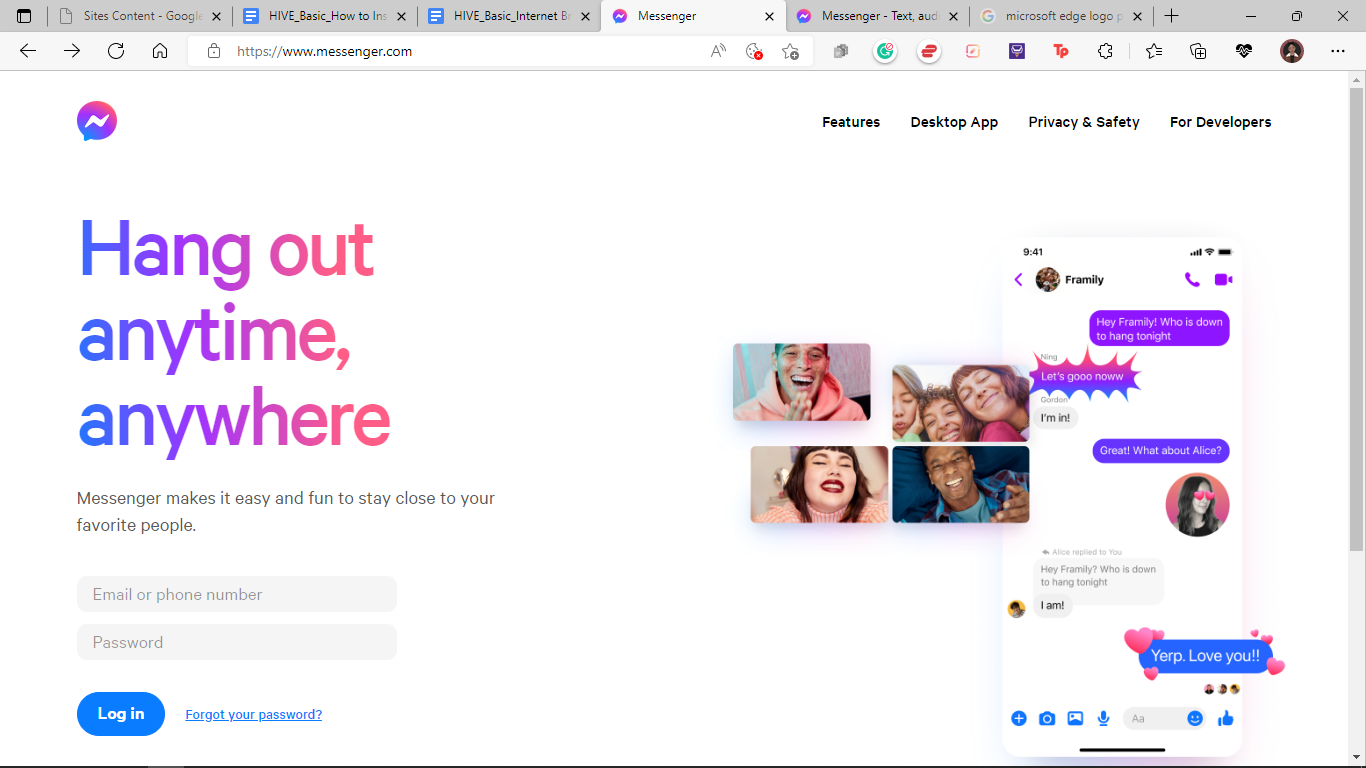
Task: Refresh the Messenger page
Action: pos(116,51)
